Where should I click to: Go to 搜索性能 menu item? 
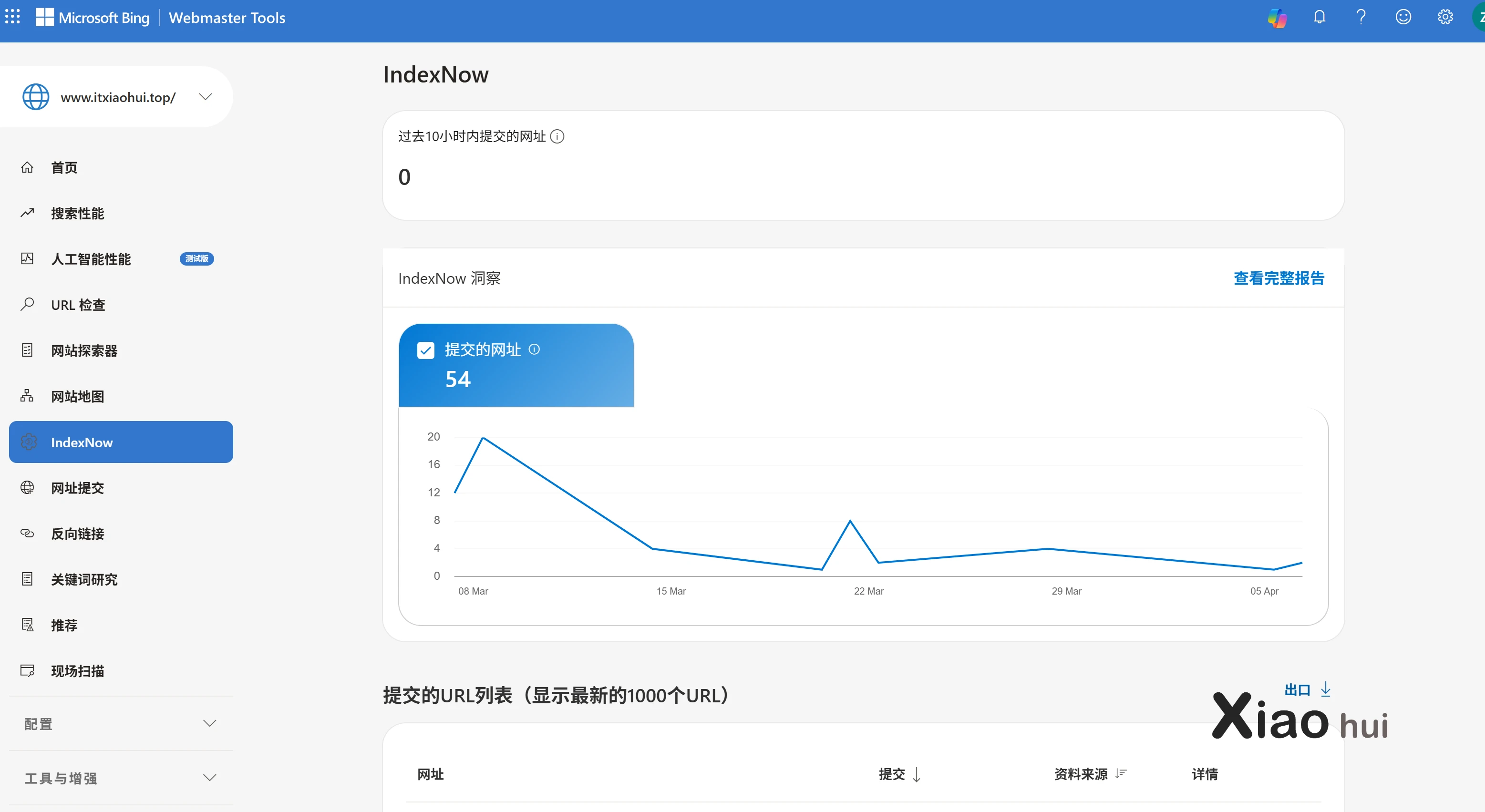(77, 213)
